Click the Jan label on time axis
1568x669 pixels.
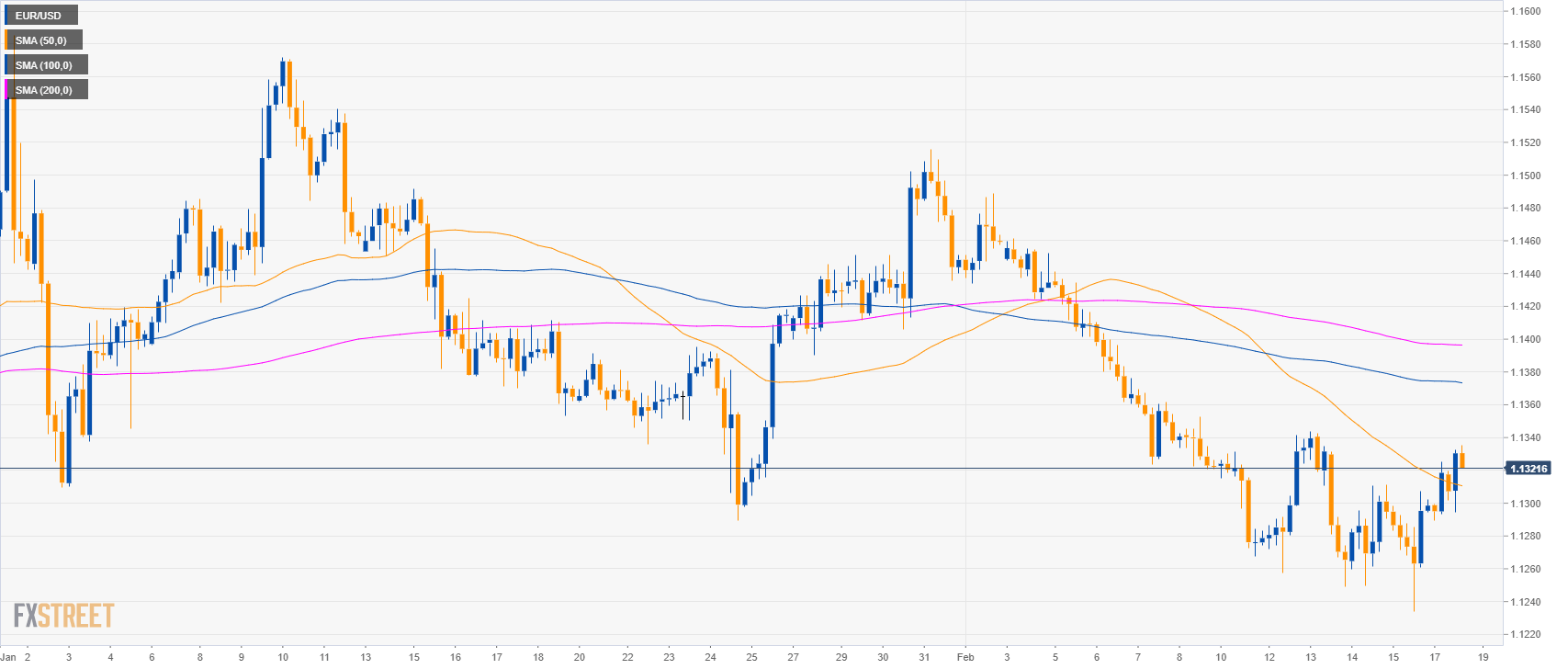coord(9,657)
